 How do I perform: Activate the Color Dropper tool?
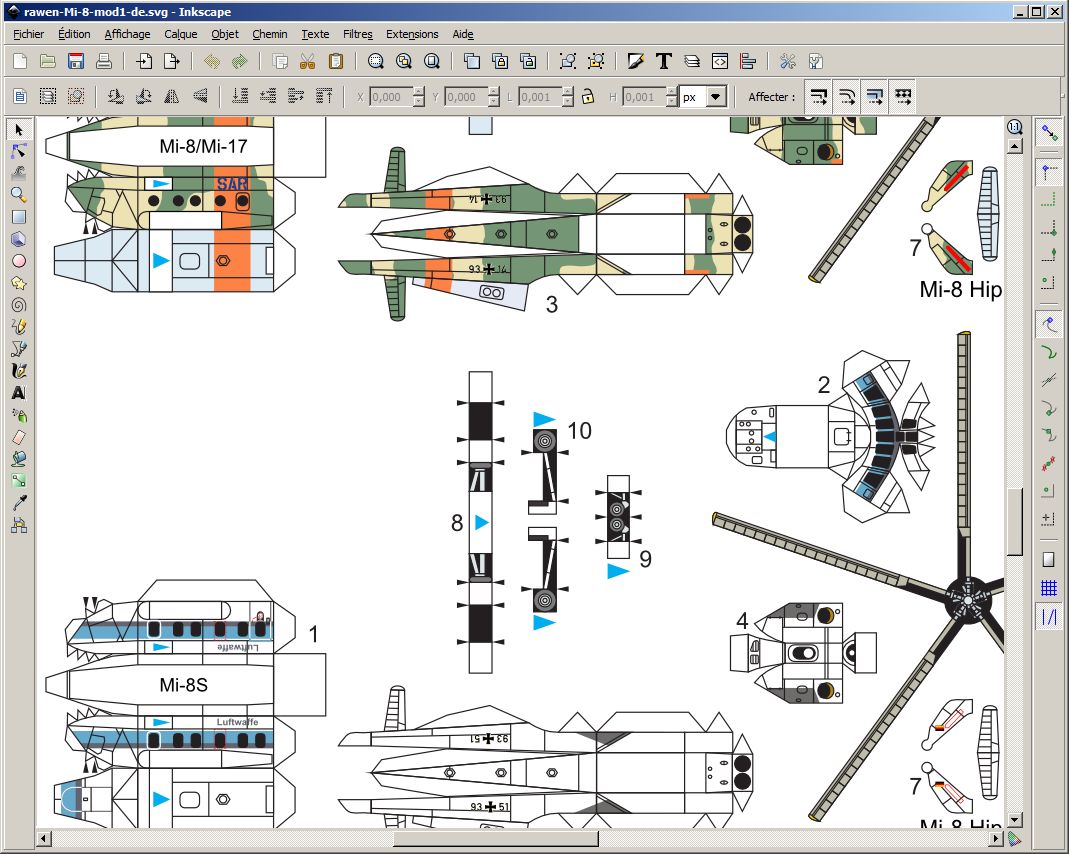pos(18,503)
